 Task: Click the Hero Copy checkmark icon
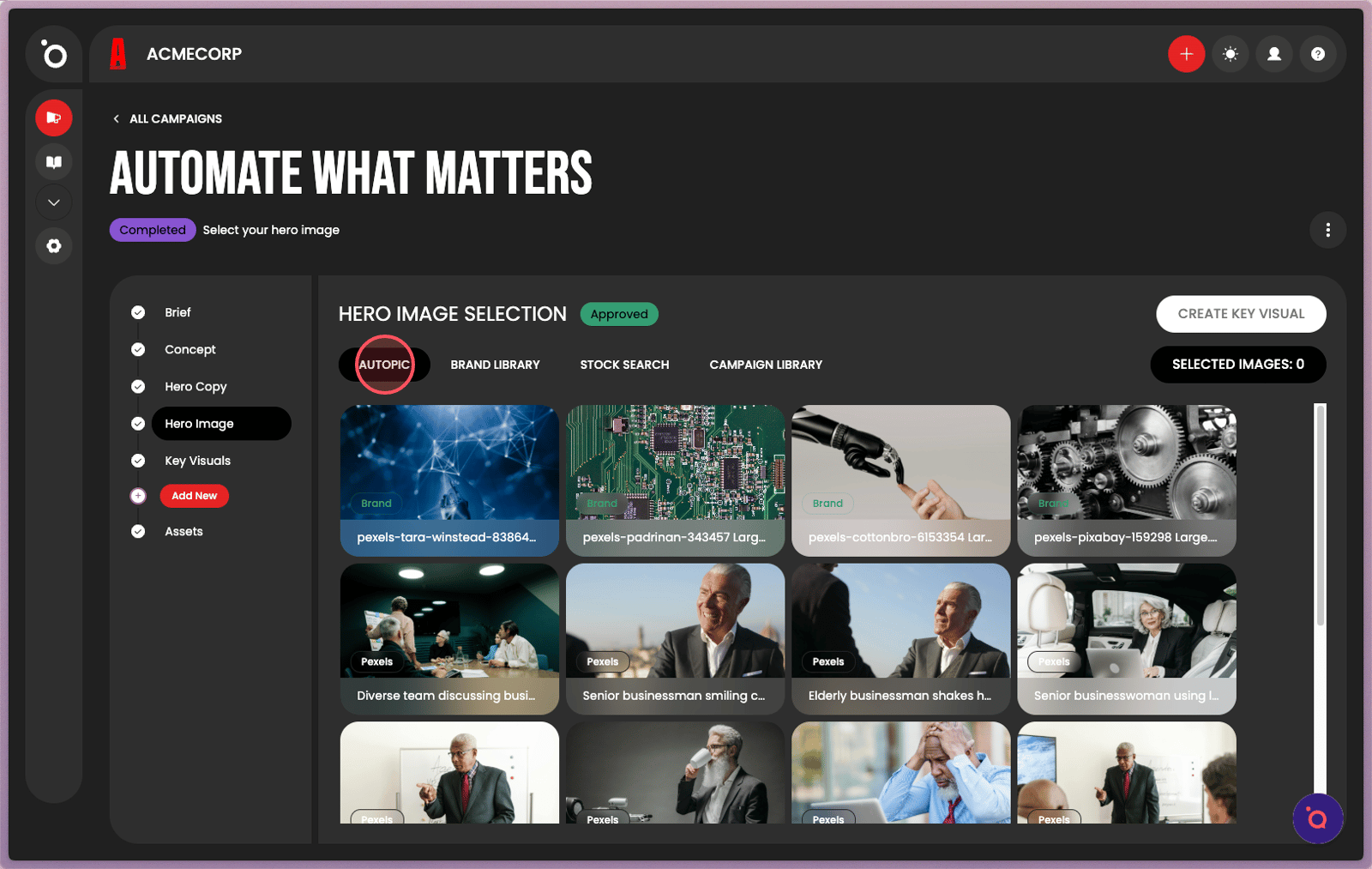tap(138, 387)
